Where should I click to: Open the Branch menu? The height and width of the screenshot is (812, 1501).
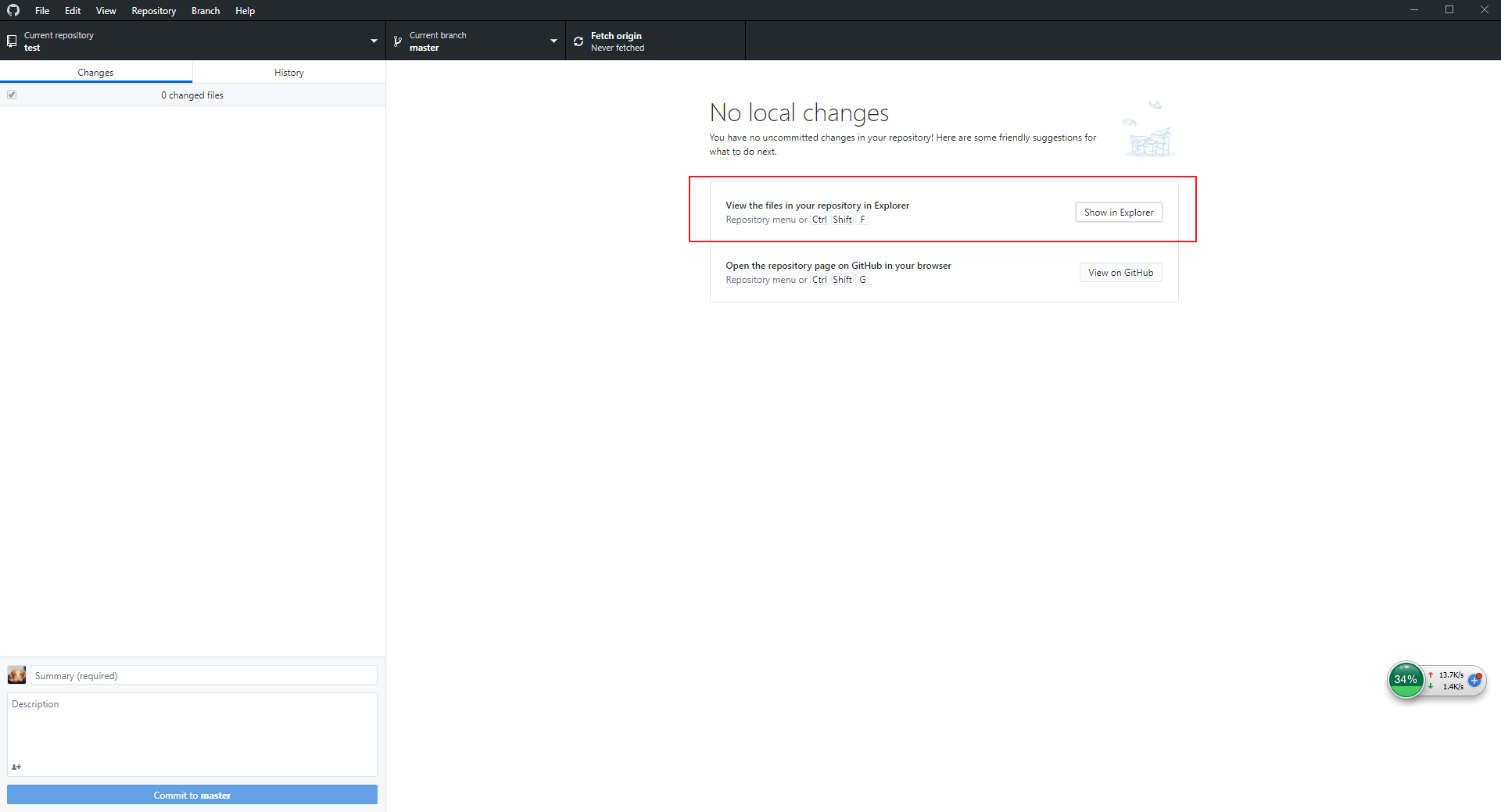(206, 10)
